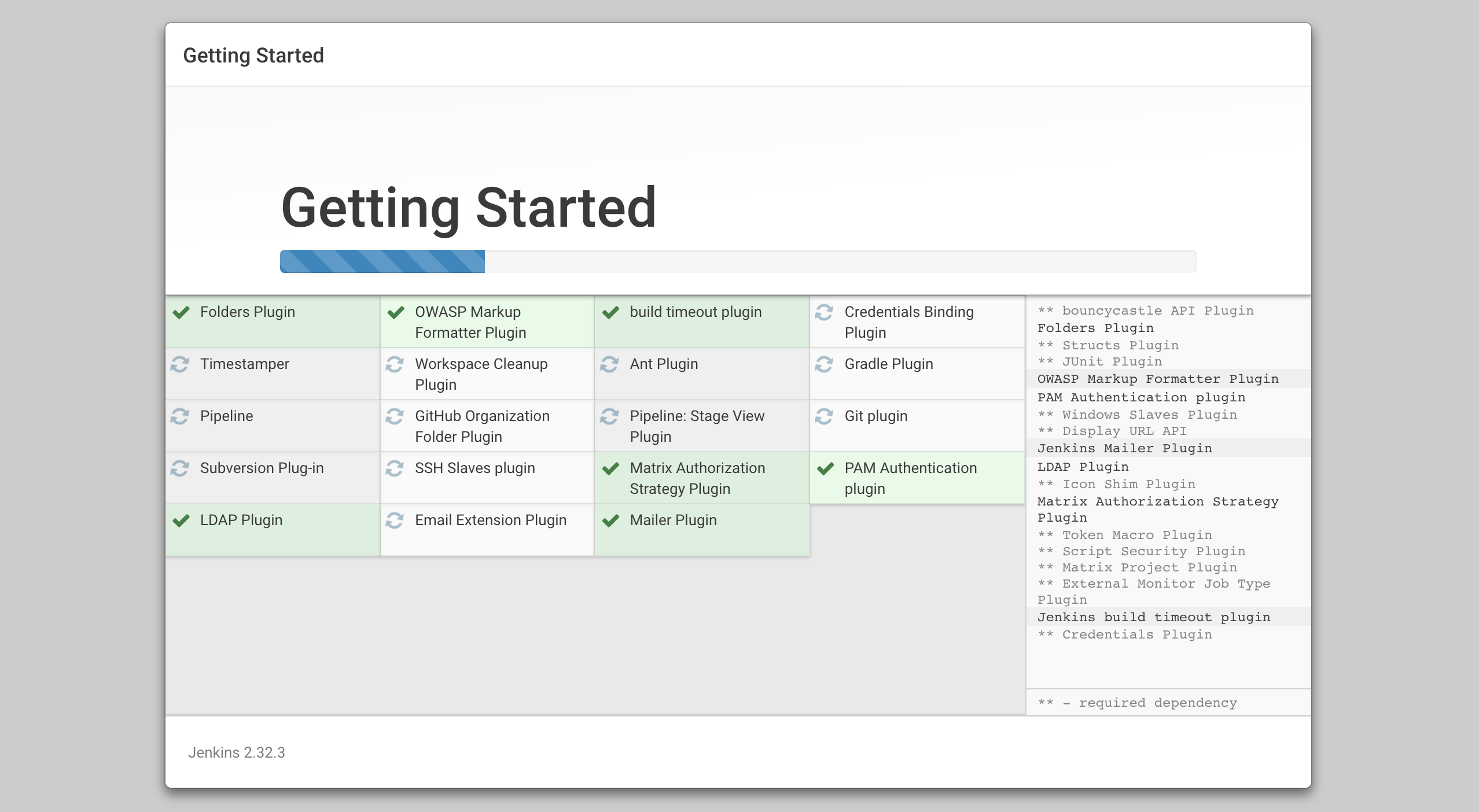Select the Folders Plugin grid cell label
Screen dimensions: 1479x812
click(x=248, y=312)
